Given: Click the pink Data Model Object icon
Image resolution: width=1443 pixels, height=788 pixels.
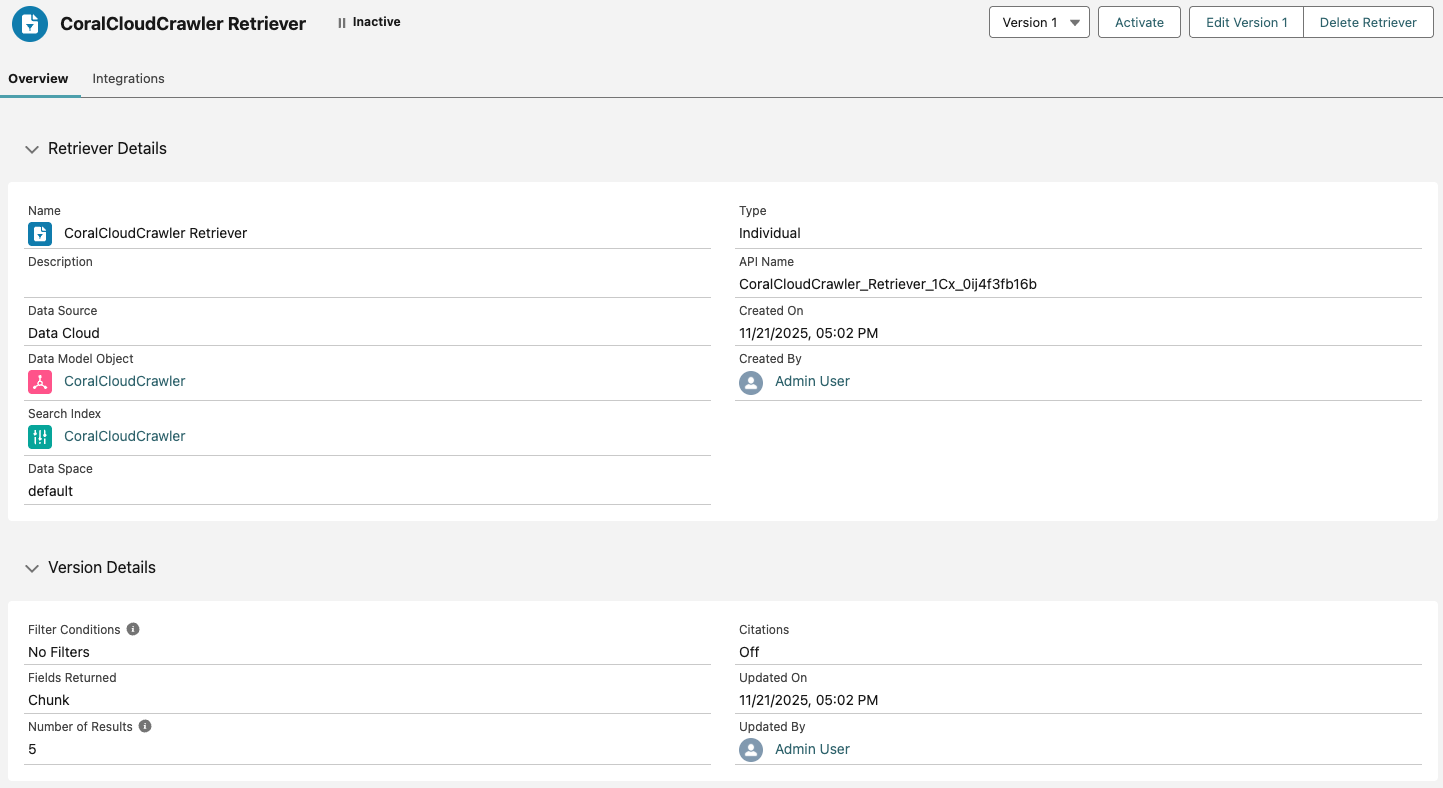Looking at the screenshot, I should (x=40, y=382).
